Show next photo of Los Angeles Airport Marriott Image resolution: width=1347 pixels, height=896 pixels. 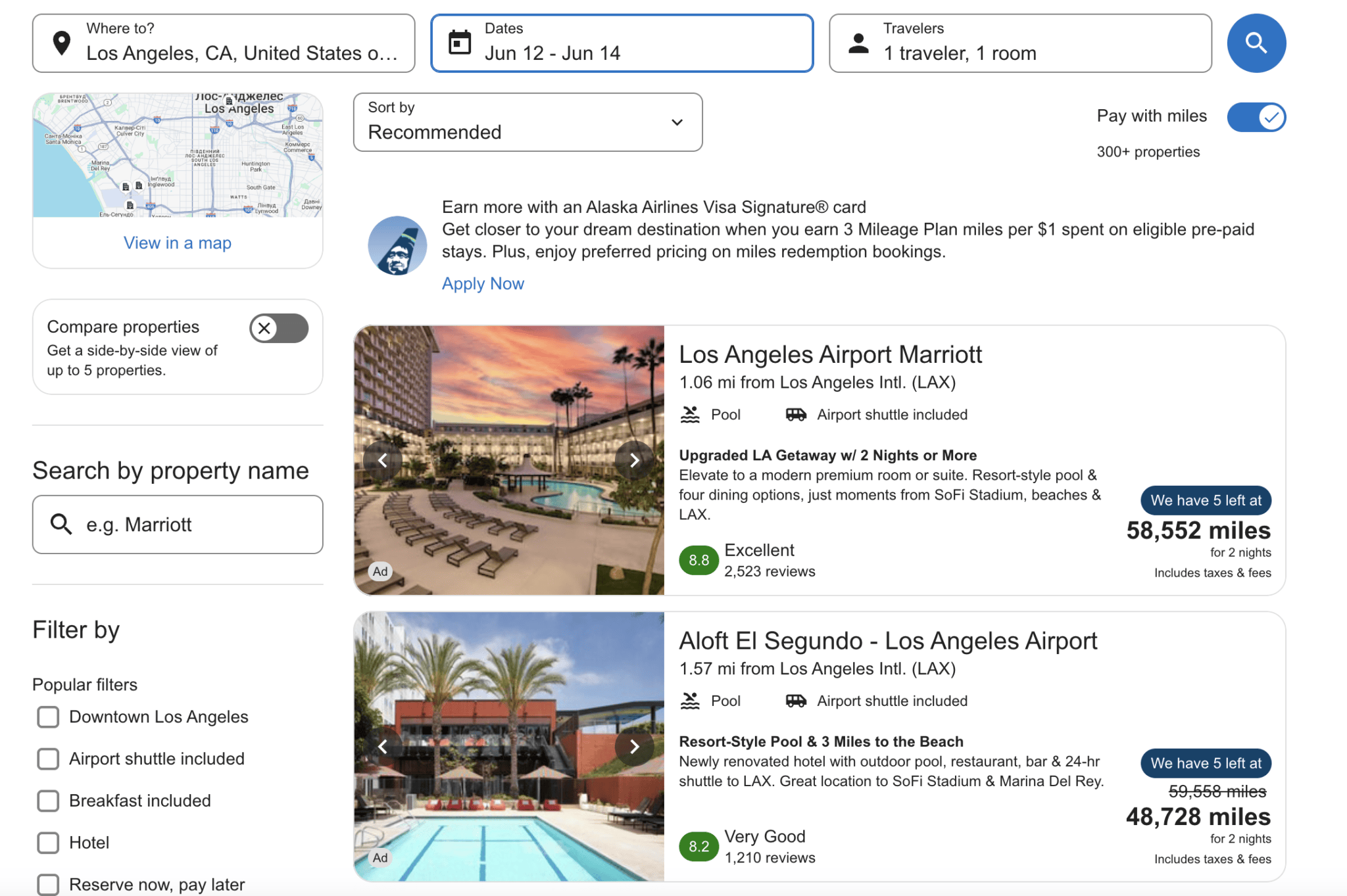coord(634,460)
